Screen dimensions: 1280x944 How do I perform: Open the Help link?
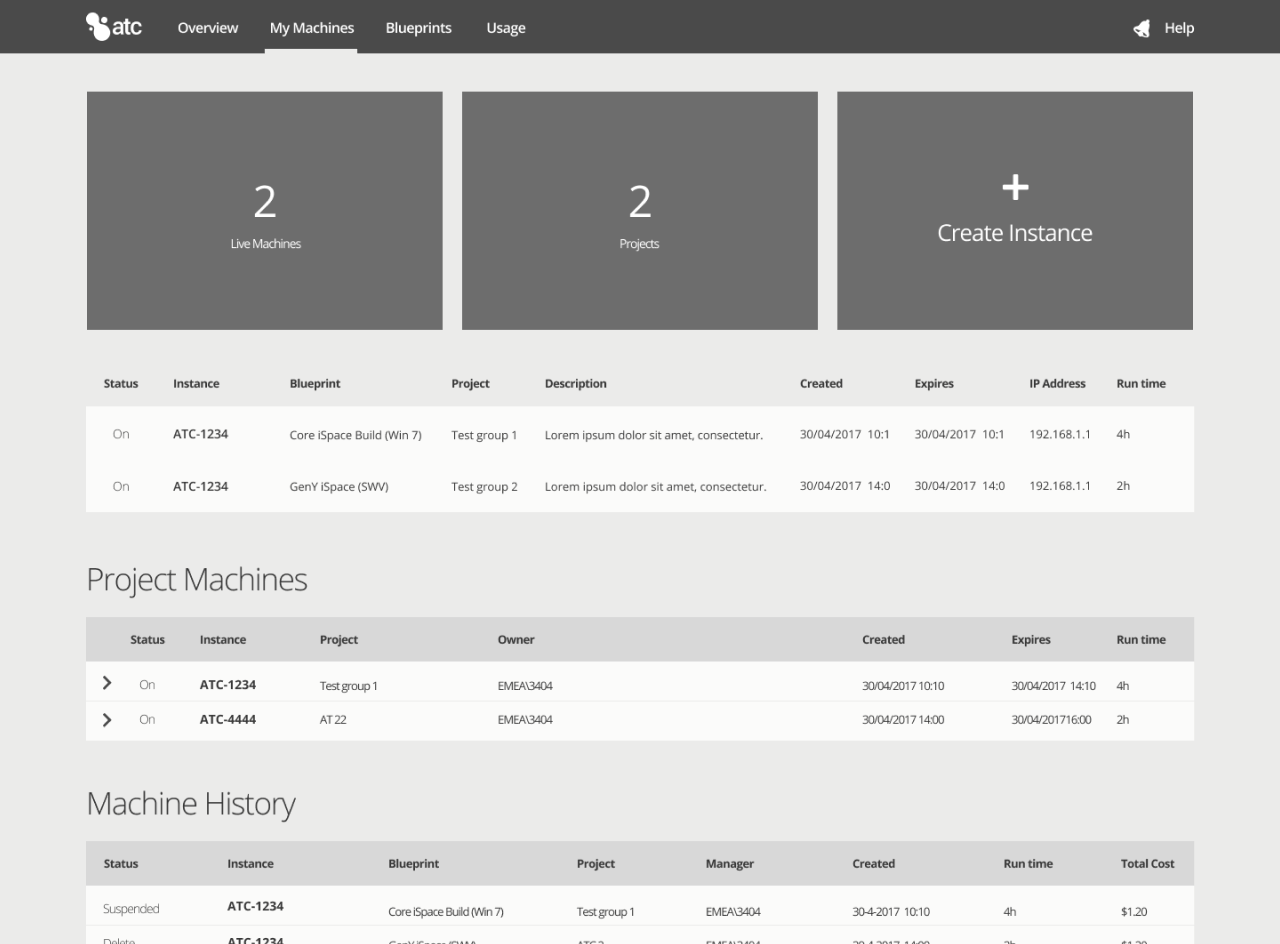tap(1178, 28)
